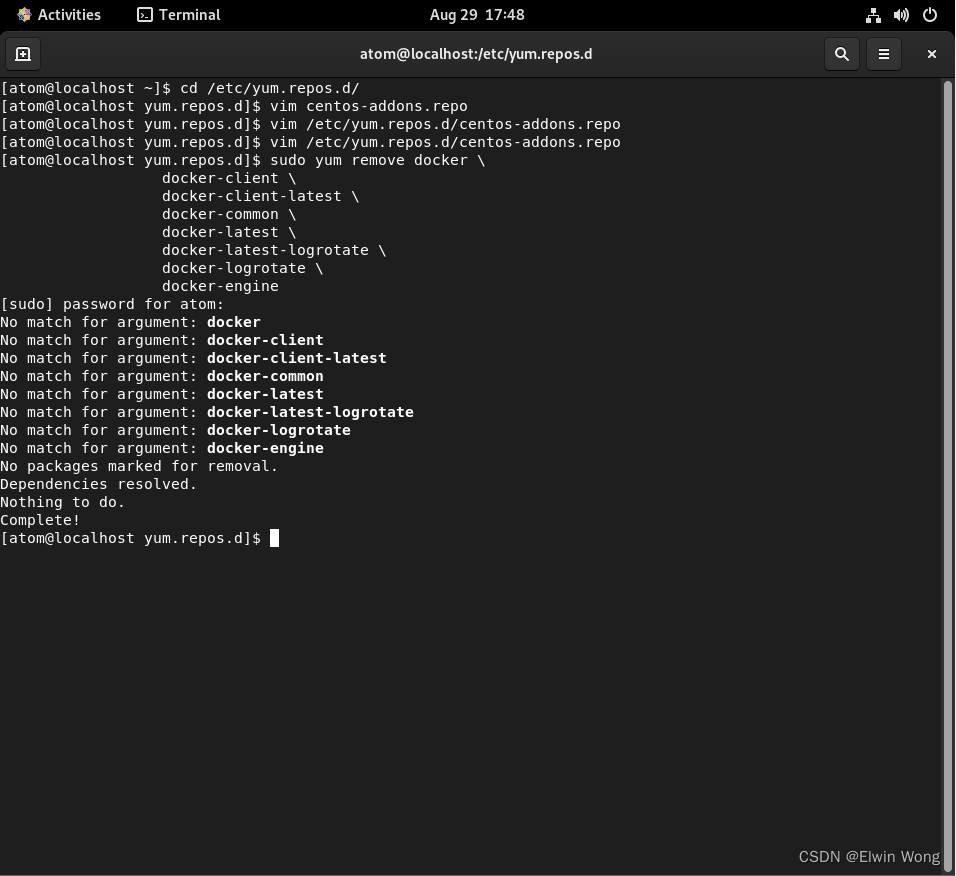The width and height of the screenshot is (956, 876).
Task: Click the 'docker-latest-logrotate \' continuation line
Action: tap(274, 251)
